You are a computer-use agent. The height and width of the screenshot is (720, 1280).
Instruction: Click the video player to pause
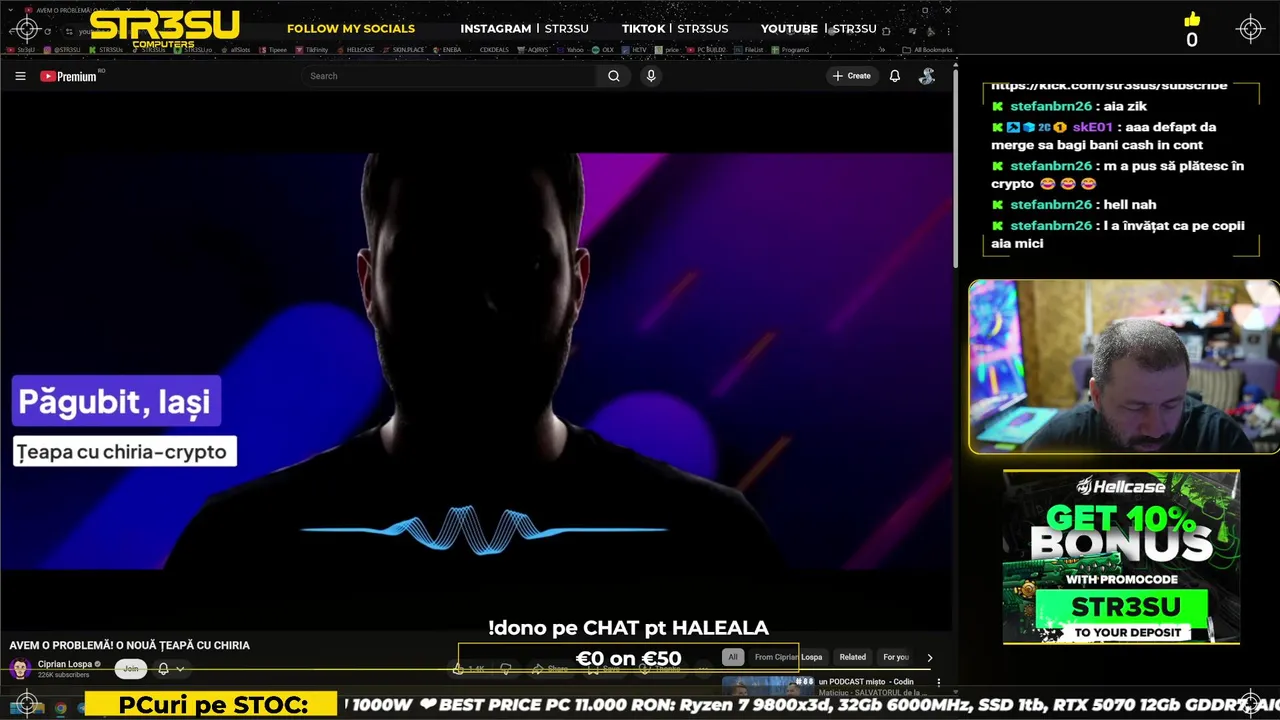(477, 360)
